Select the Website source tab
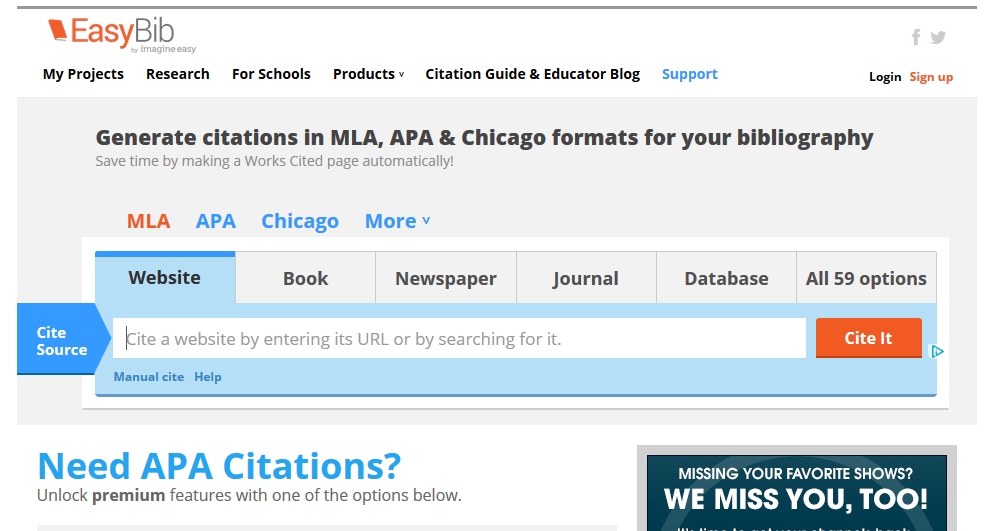Screen dimensions: 999x531 click(x=165, y=277)
